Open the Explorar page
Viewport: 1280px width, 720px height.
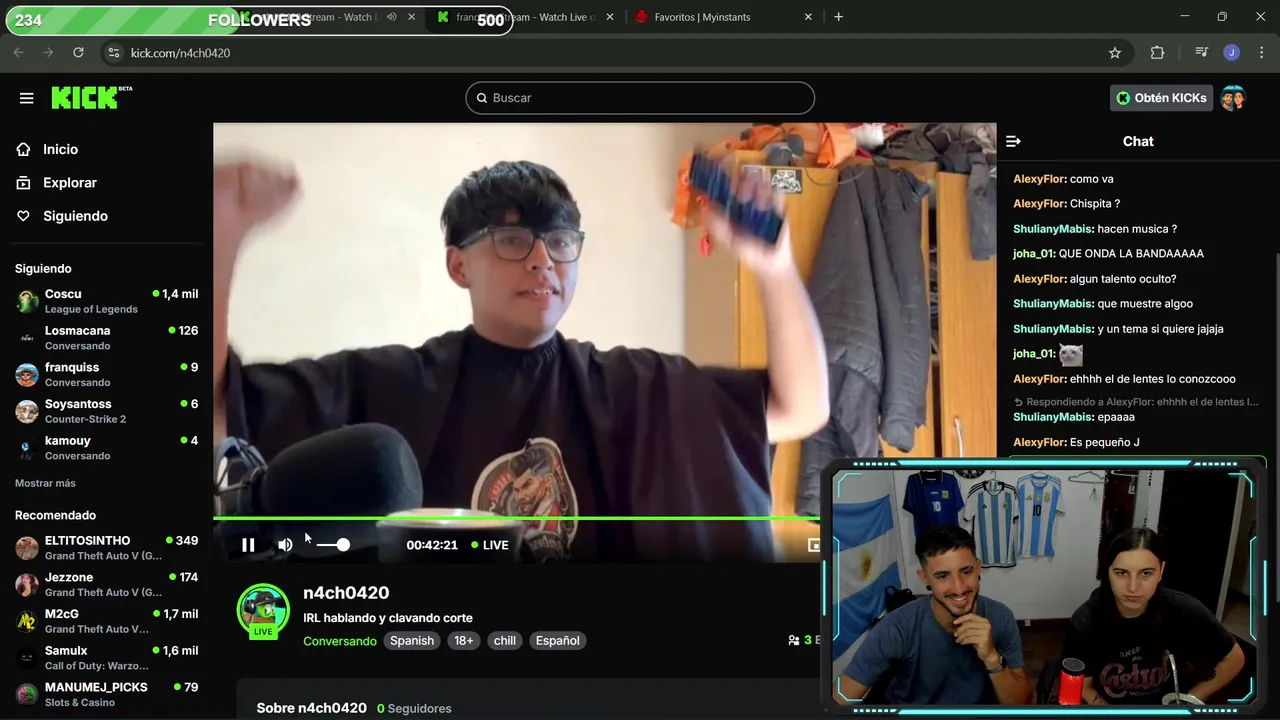[x=70, y=183]
